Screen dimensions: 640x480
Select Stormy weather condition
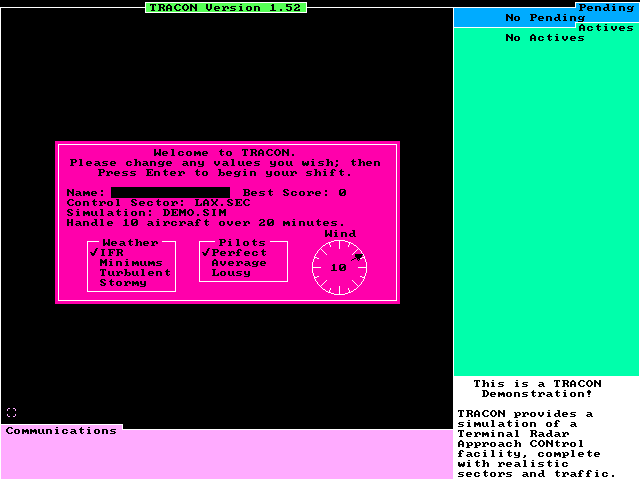tap(123, 283)
